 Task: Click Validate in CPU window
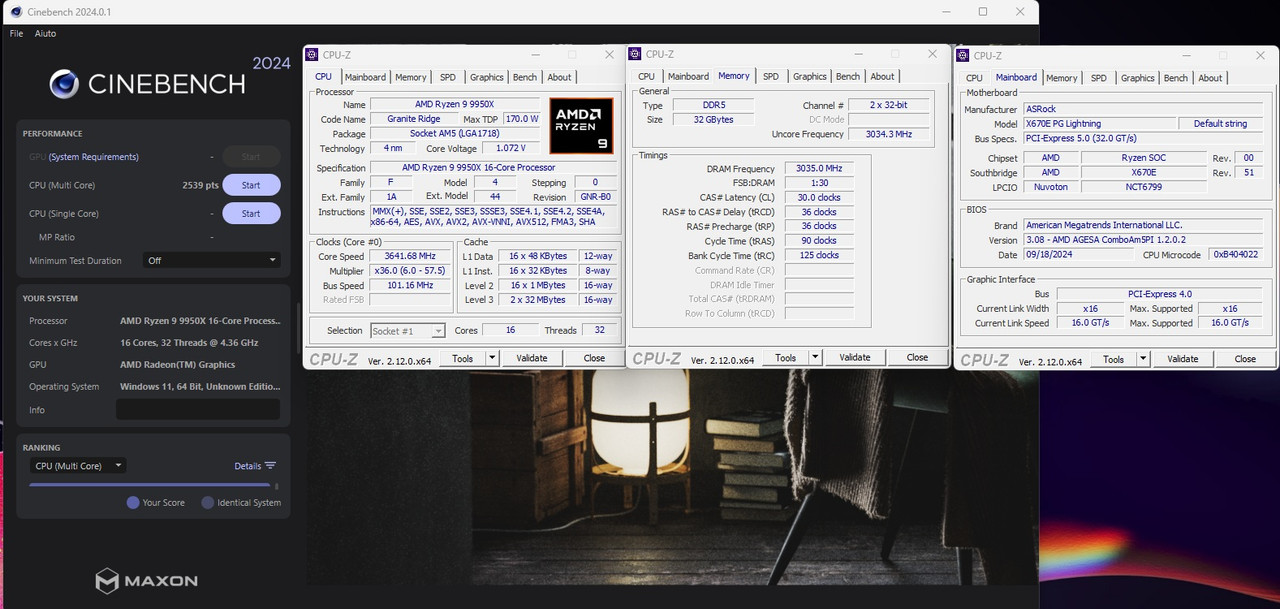tap(532, 358)
